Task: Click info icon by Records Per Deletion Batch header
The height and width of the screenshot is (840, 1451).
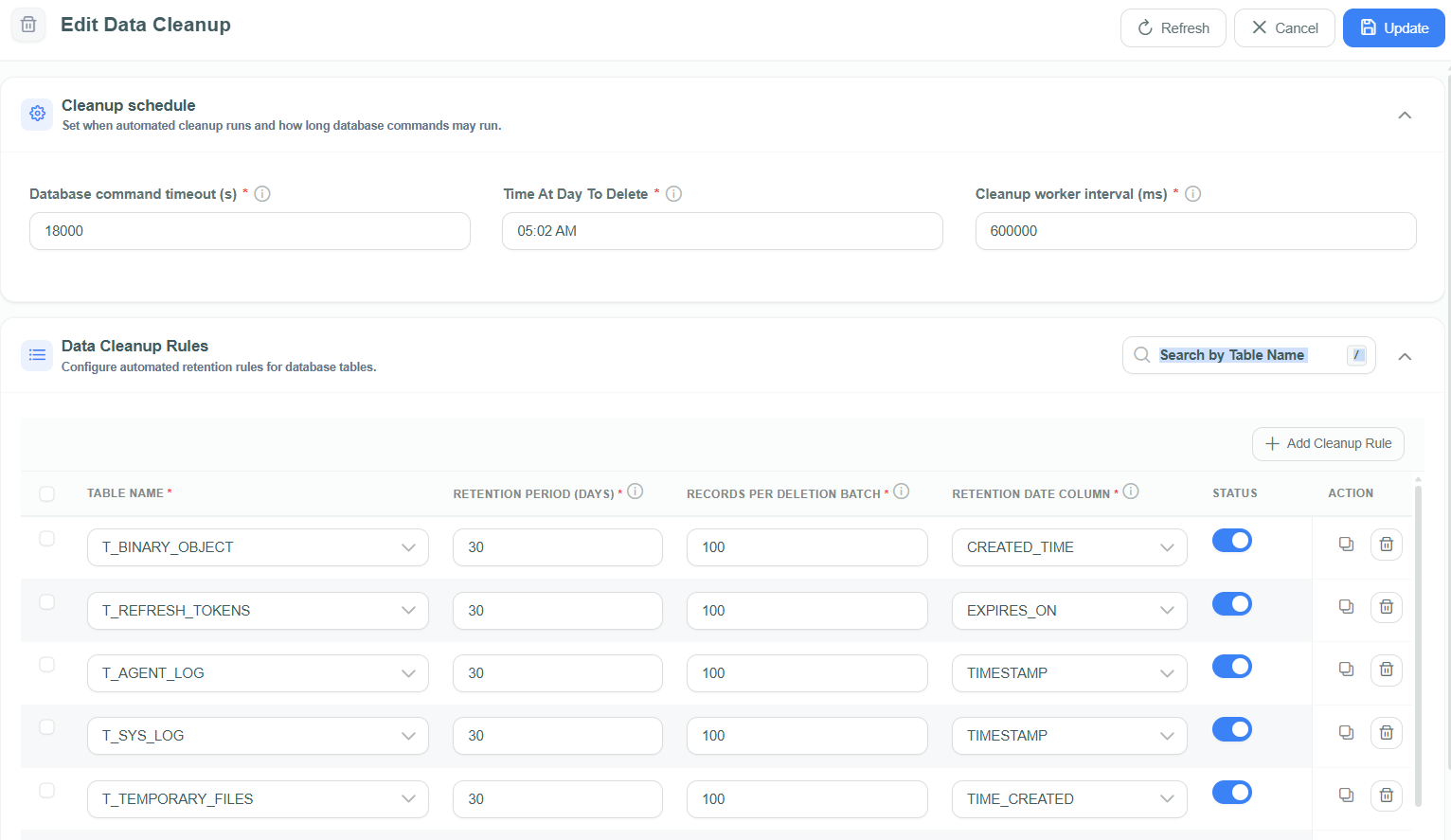Action: (902, 491)
